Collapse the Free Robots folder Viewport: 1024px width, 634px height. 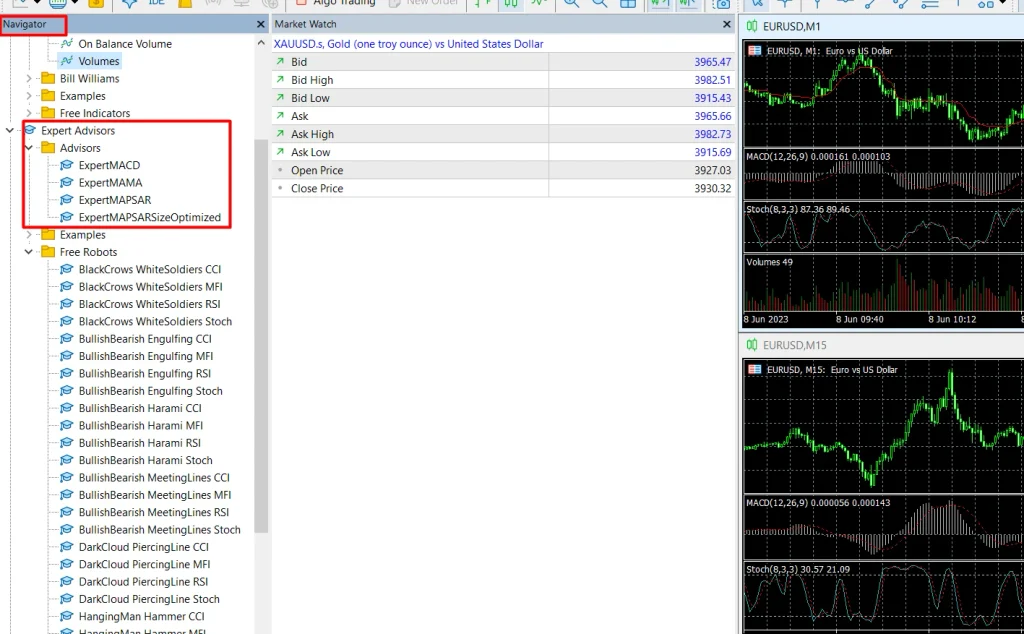pyautogui.click(x=29, y=252)
